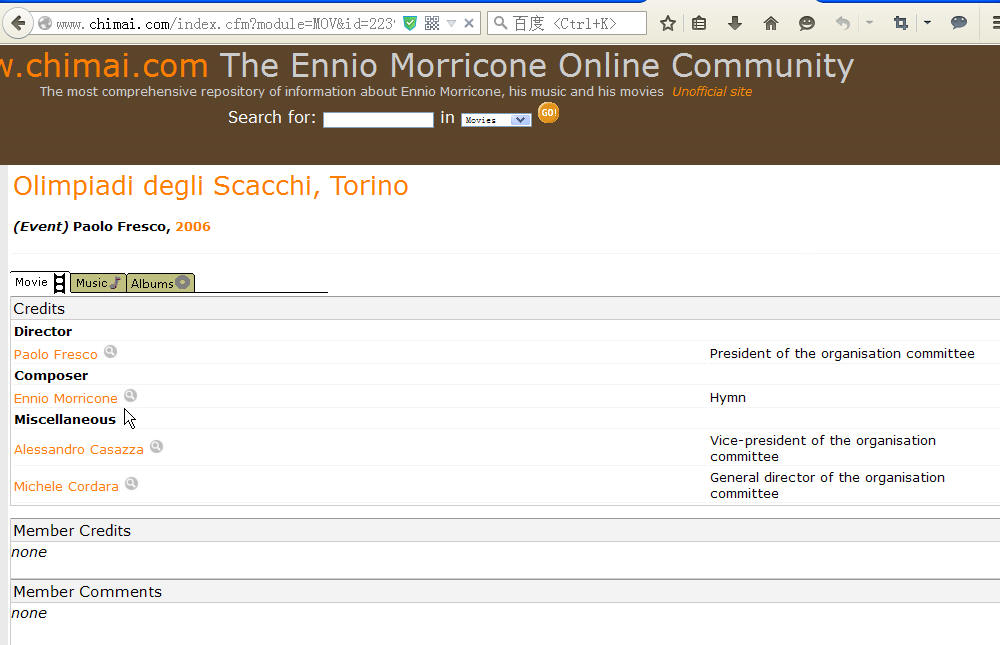Click the magnifier icon beside Michele Cordara
The image size is (1000, 645).
(131, 484)
